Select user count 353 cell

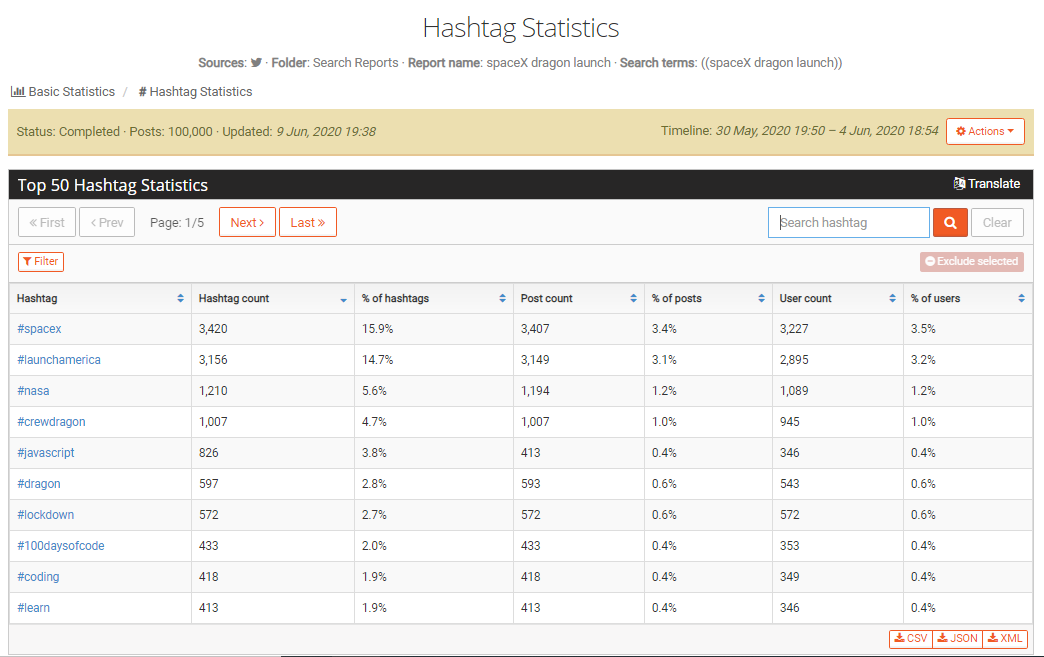tap(838, 546)
